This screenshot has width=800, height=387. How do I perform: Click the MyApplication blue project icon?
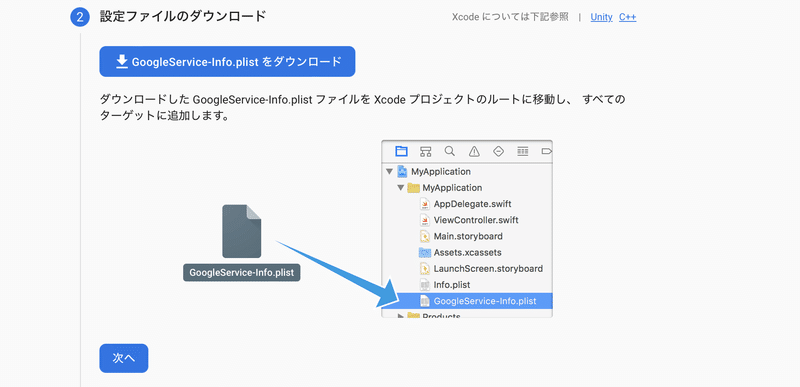click(x=403, y=172)
